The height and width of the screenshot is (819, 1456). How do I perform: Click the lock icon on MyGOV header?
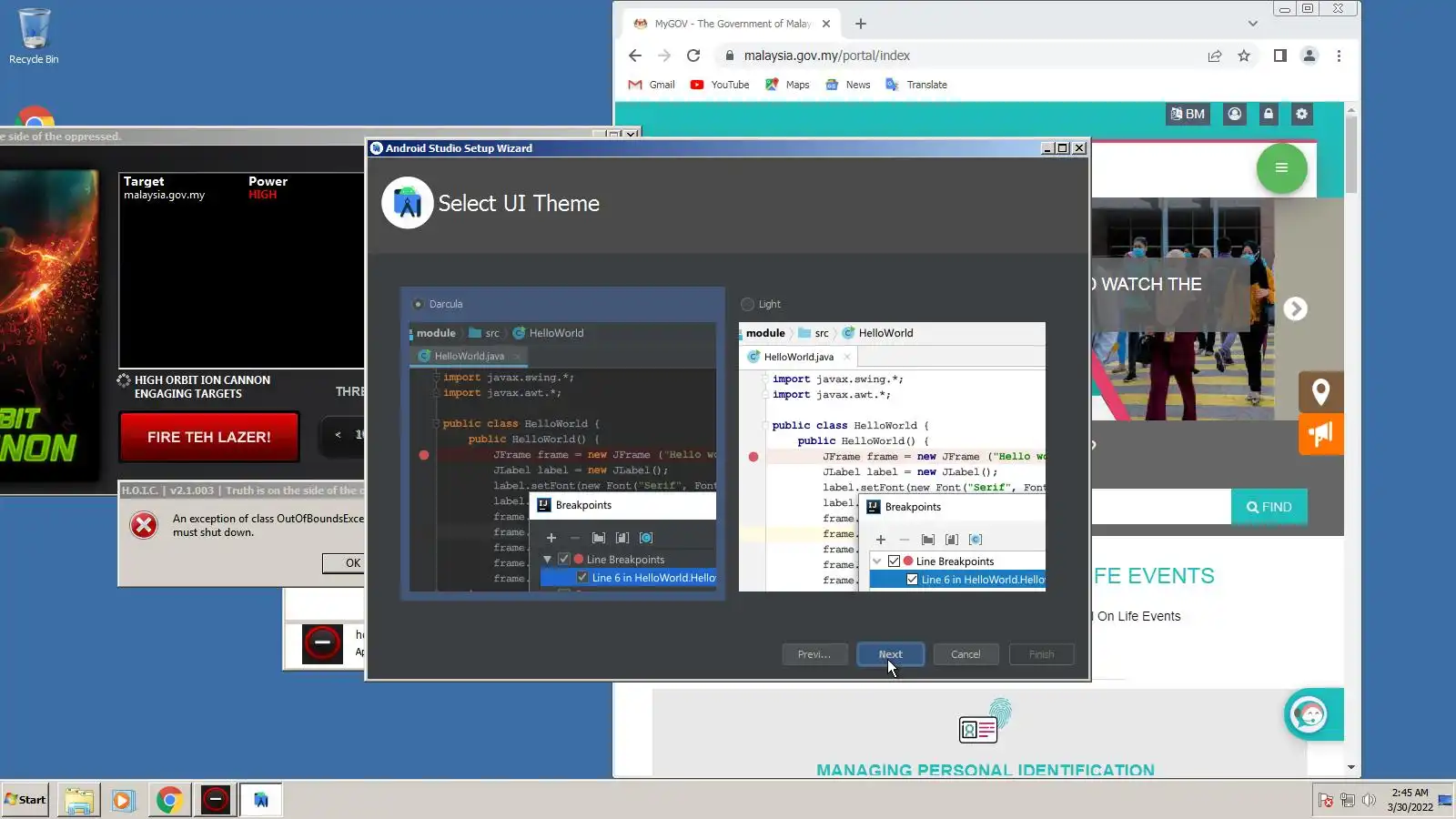pos(1269,114)
